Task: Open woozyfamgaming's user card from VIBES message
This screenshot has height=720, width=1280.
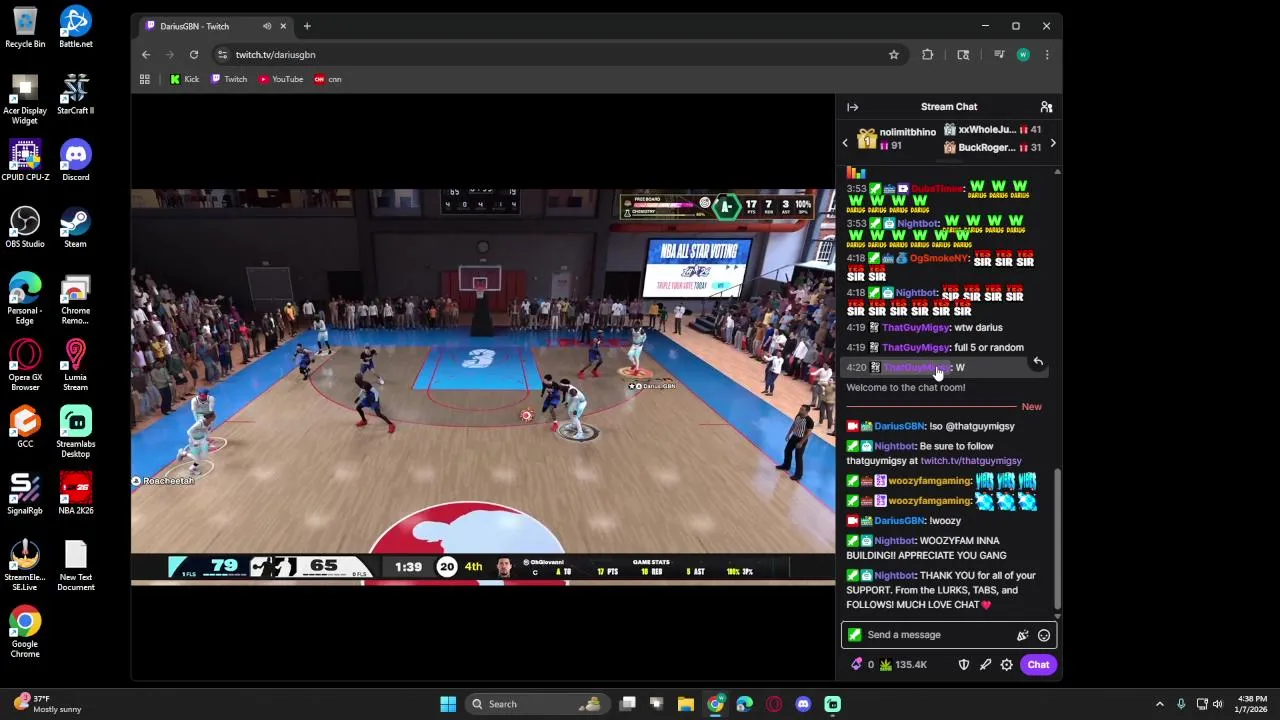Action: (929, 481)
